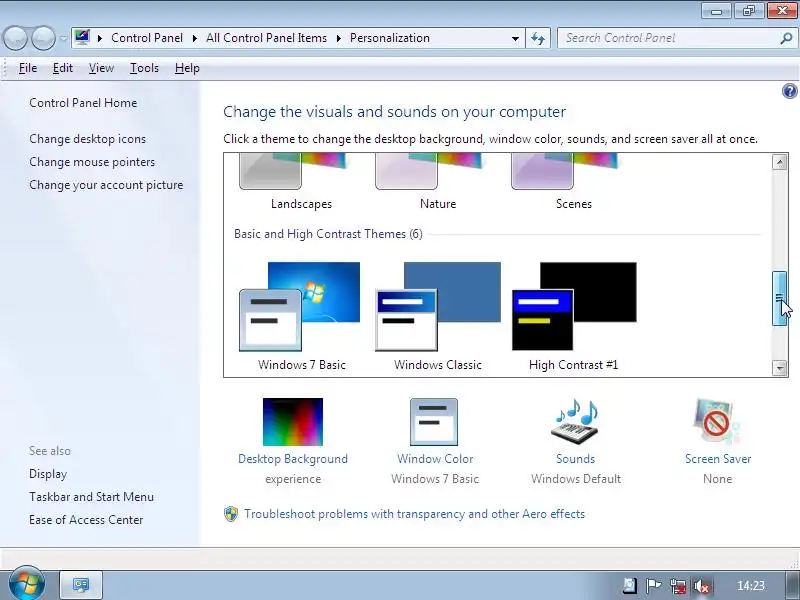Image resolution: width=800 pixels, height=600 pixels.
Task: Select the Windows 7 Basic theme thumbnail
Action: click(299, 307)
